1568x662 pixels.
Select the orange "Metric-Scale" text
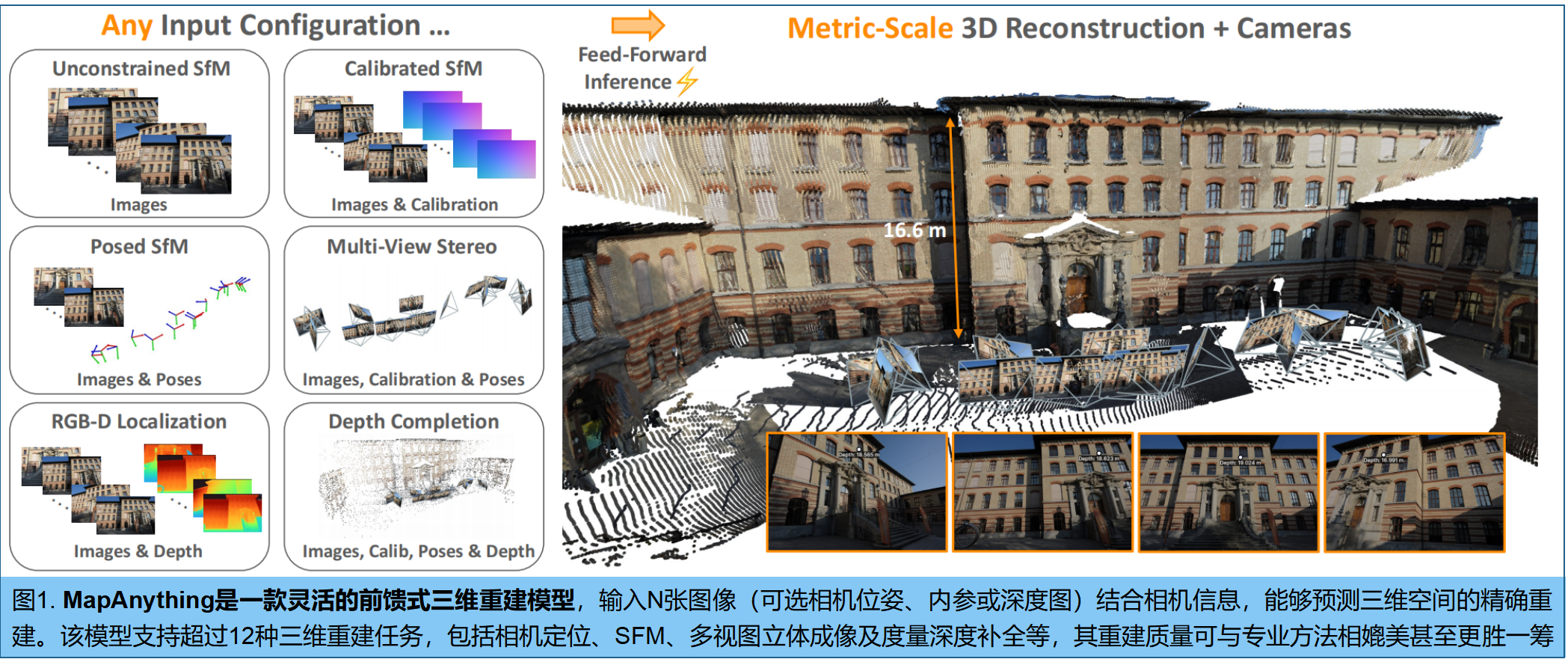[x=870, y=28]
